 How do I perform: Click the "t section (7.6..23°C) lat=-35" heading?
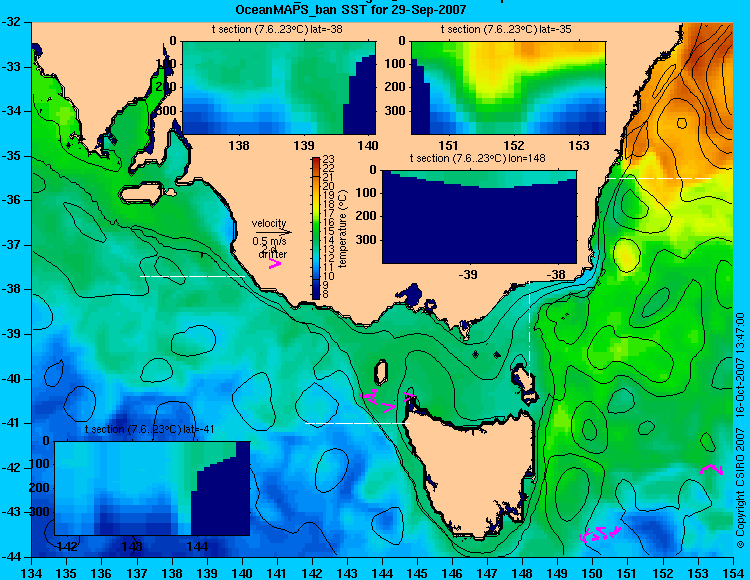[506, 30]
